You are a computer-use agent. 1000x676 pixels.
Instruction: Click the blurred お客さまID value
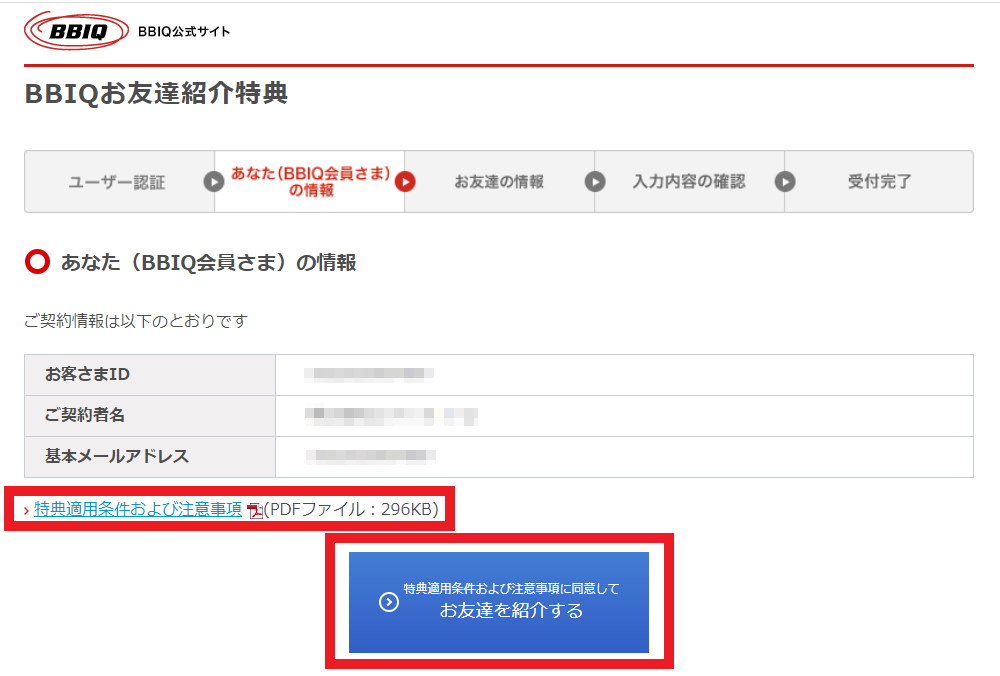click(x=370, y=374)
